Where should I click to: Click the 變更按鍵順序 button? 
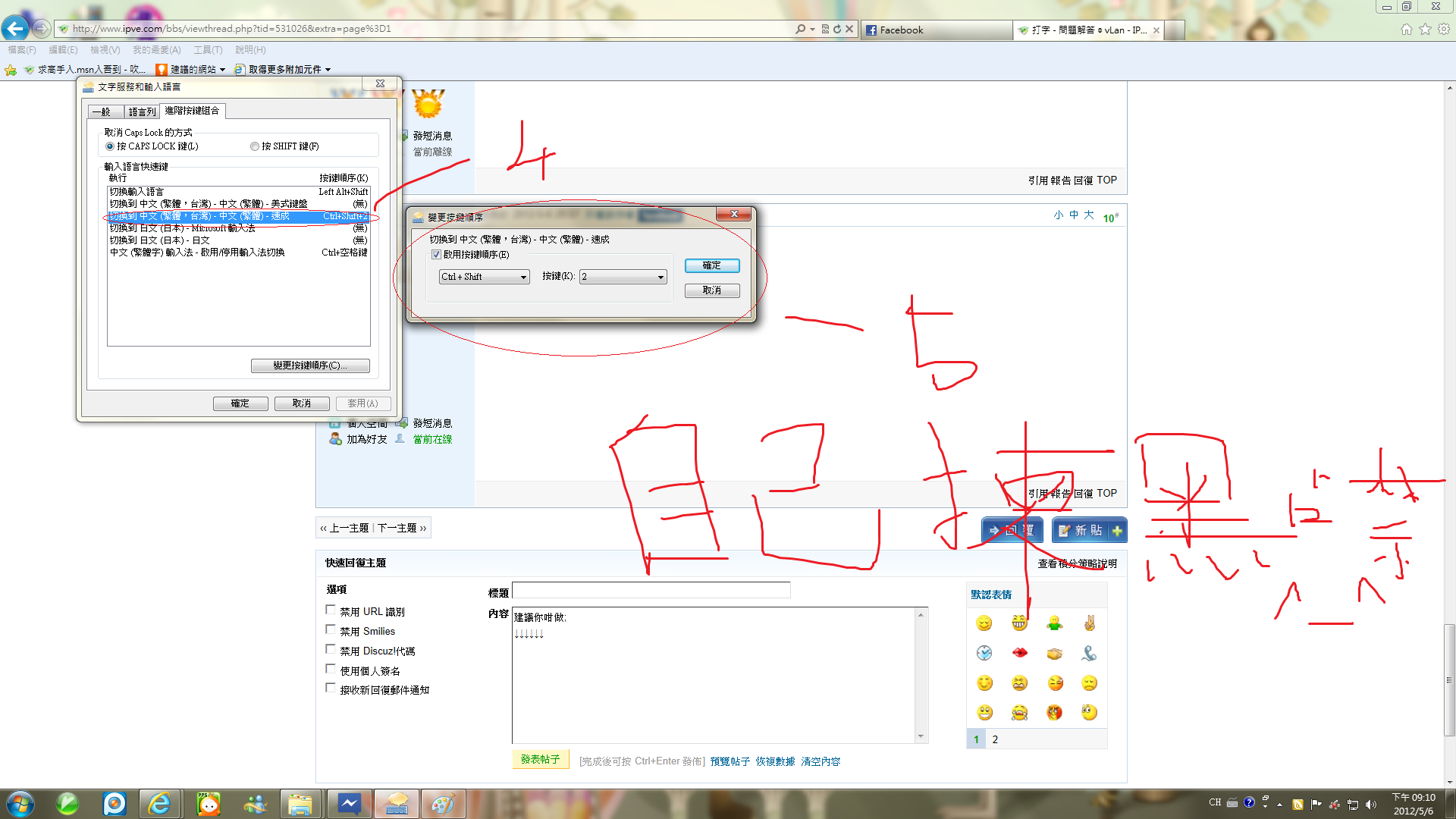(310, 366)
